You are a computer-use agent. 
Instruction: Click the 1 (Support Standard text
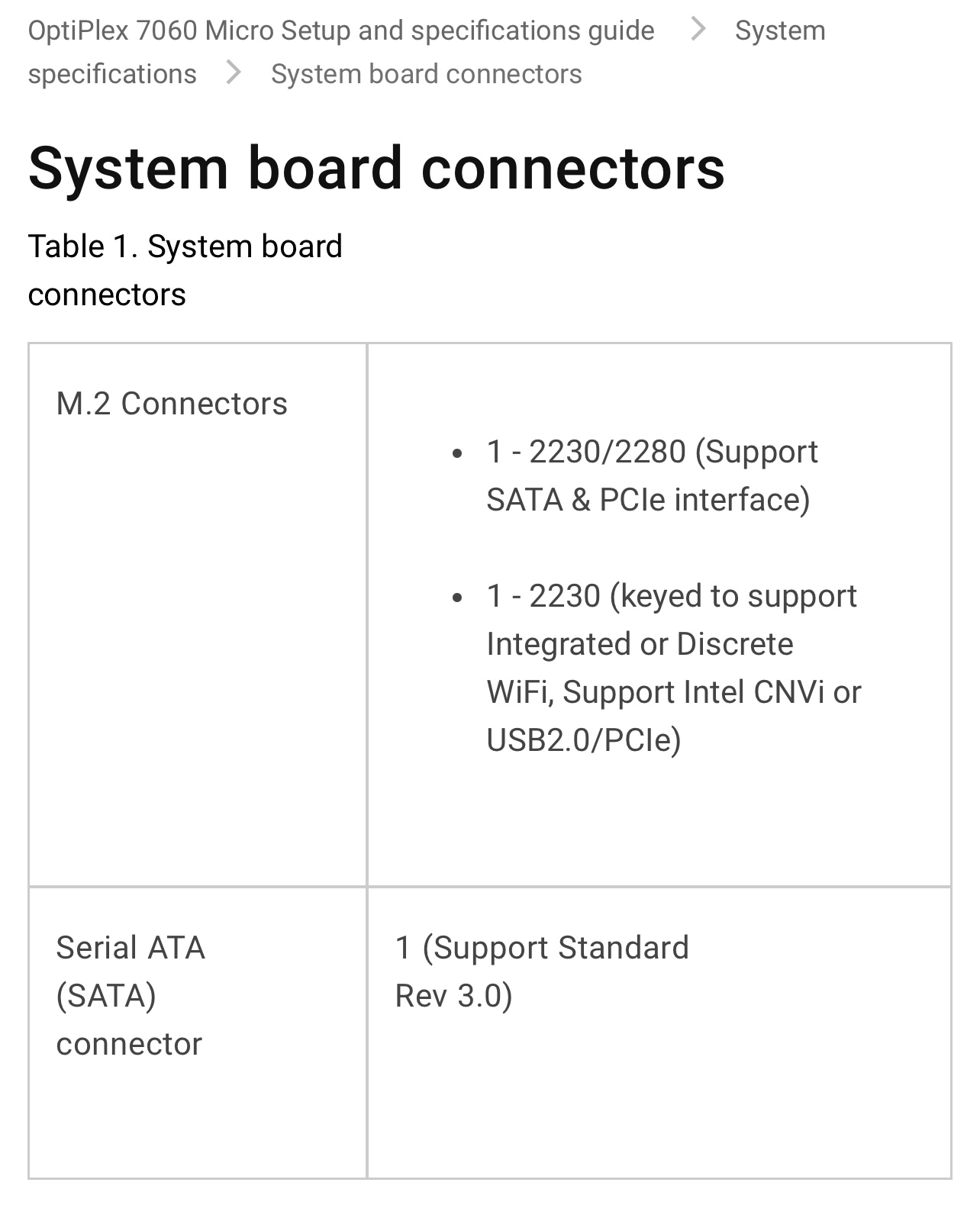[542, 948]
